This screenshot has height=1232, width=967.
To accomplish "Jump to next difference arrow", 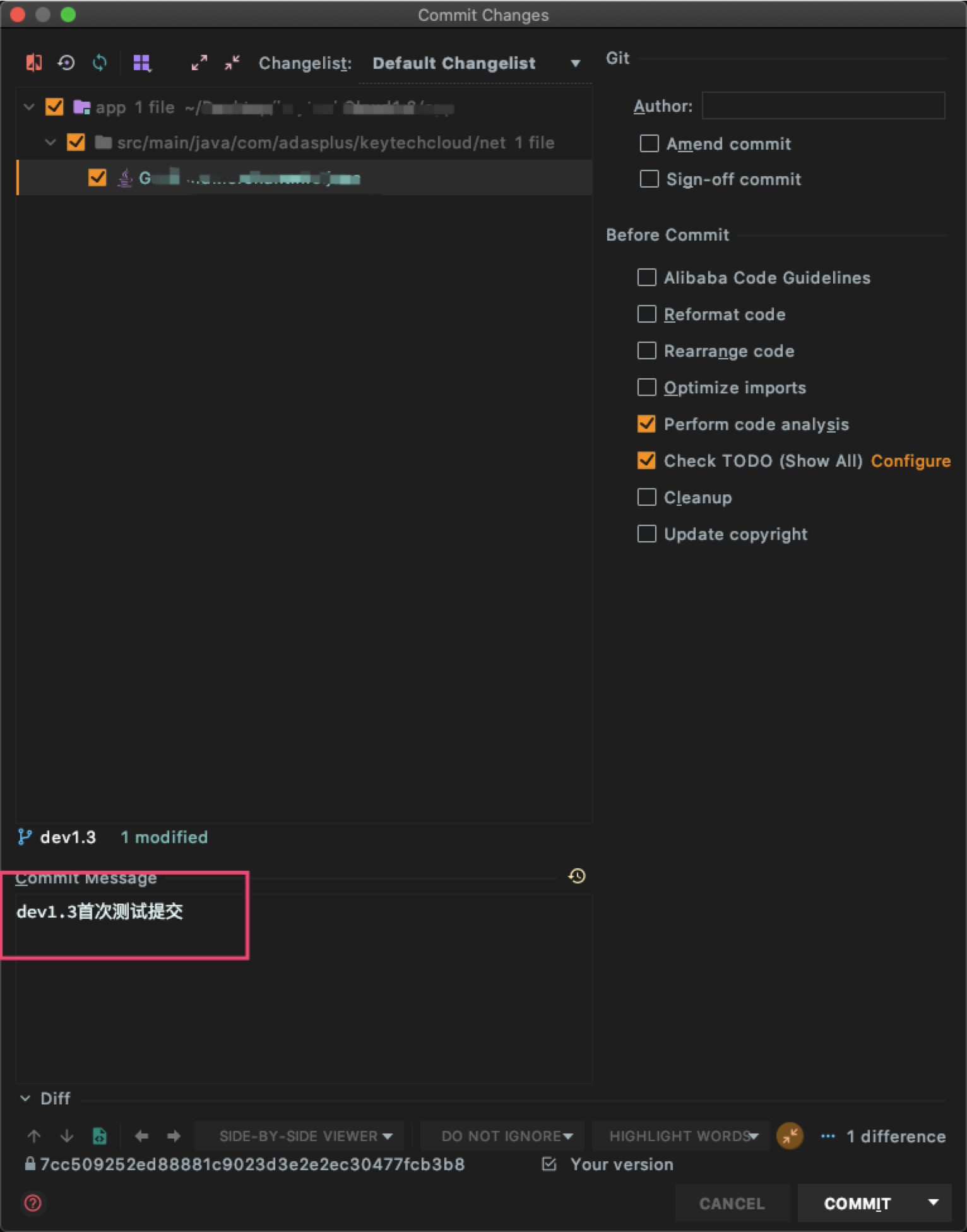I will click(x=66, y=1136).
